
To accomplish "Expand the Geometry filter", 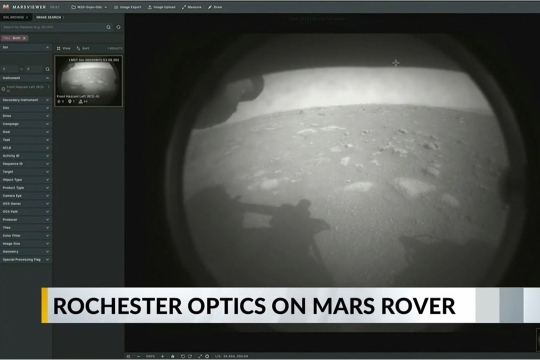I will (26, 251).
